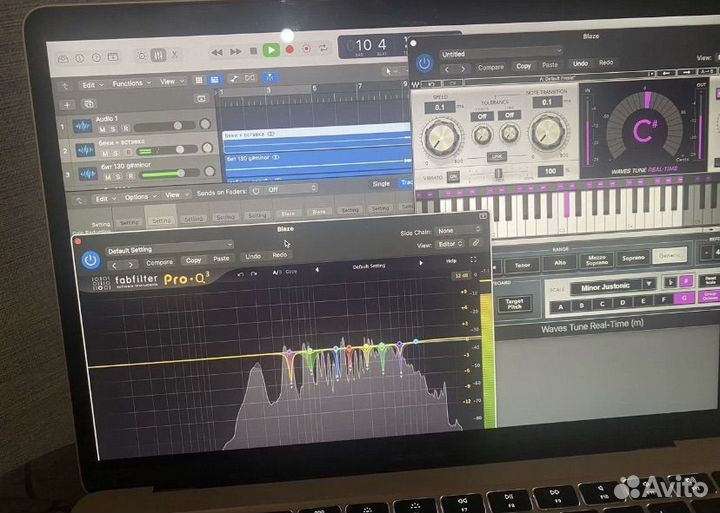Click Compare in the Pro-Q 3 window
720x513 pixels.
point(159,260)
